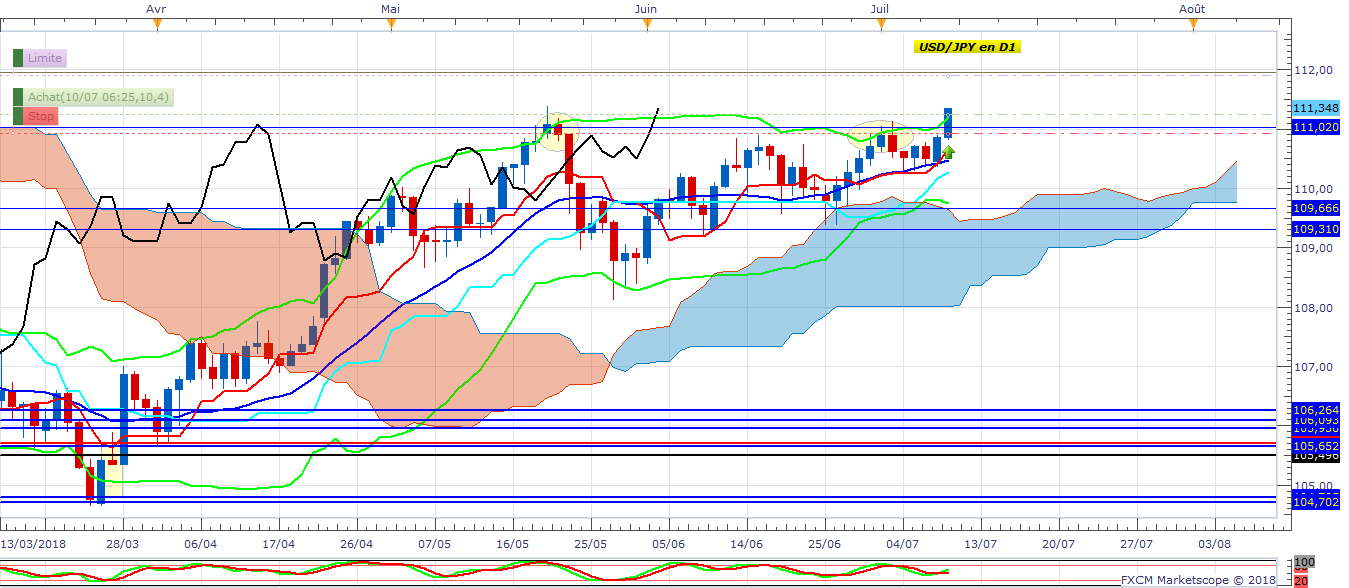Screen dimensions: 1349x588
Task: Click the orange triangle marker under Mai
Action: [391, 25]
